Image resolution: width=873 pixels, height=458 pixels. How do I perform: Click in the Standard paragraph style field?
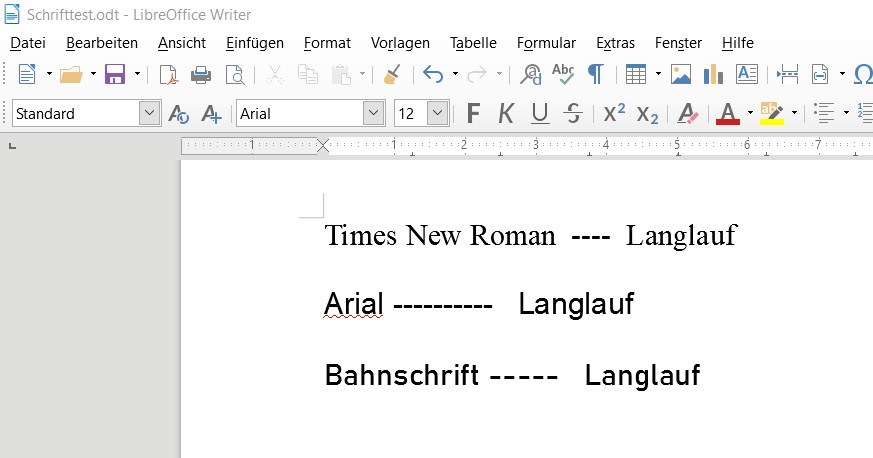click(76, 114)
